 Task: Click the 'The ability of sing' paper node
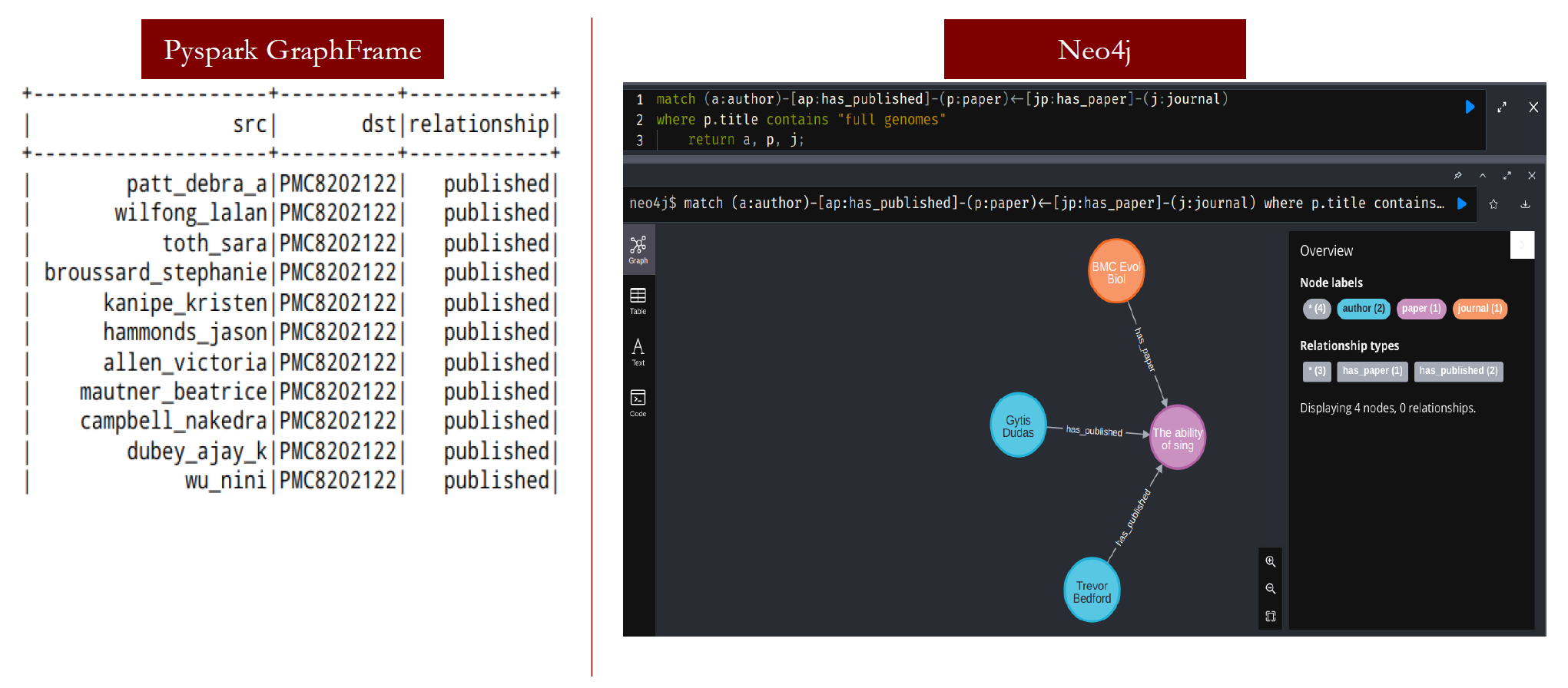coord(1178,438)
